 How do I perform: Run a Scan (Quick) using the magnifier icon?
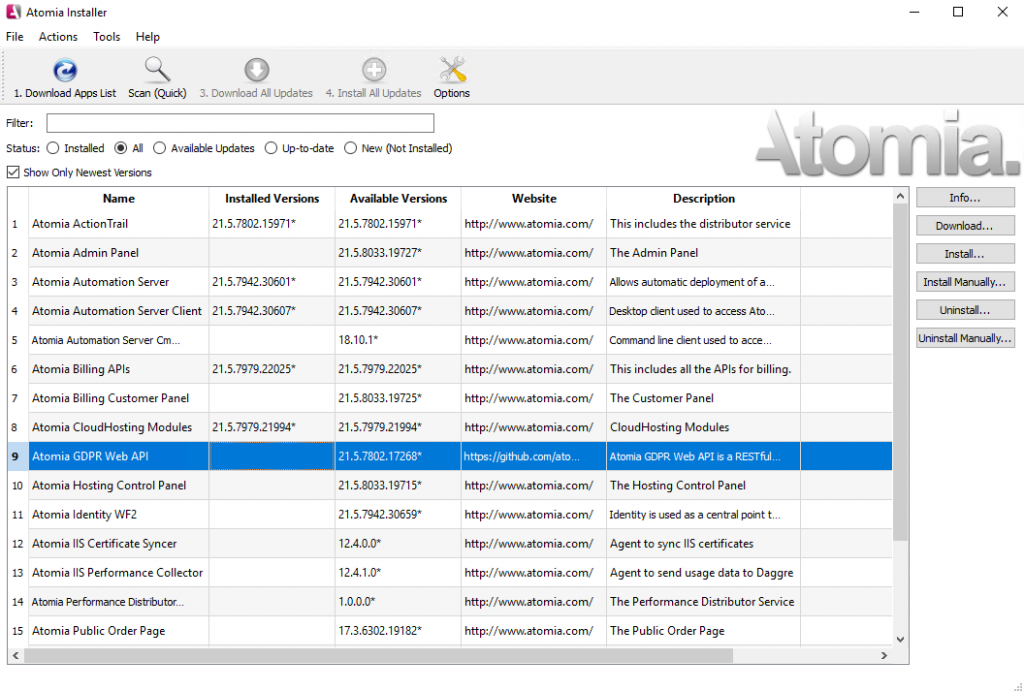click(x=156, y=70)
